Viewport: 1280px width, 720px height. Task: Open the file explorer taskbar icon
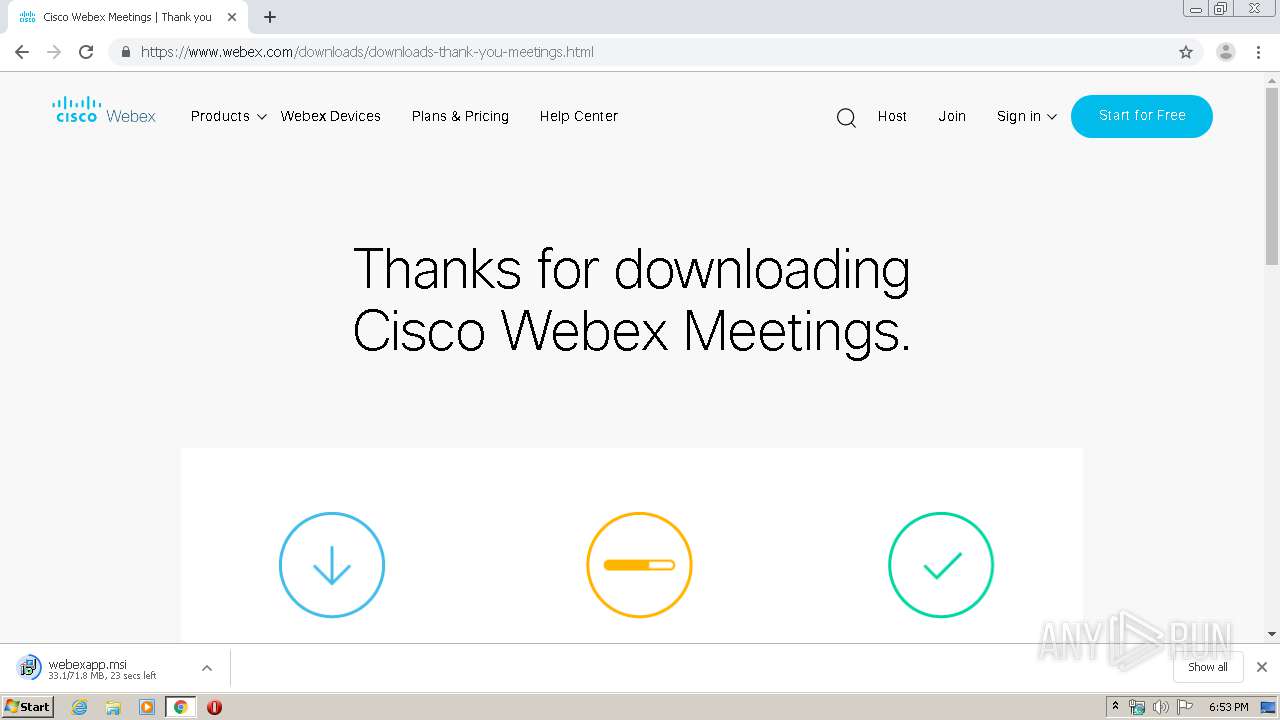click(x=113, y=707)
